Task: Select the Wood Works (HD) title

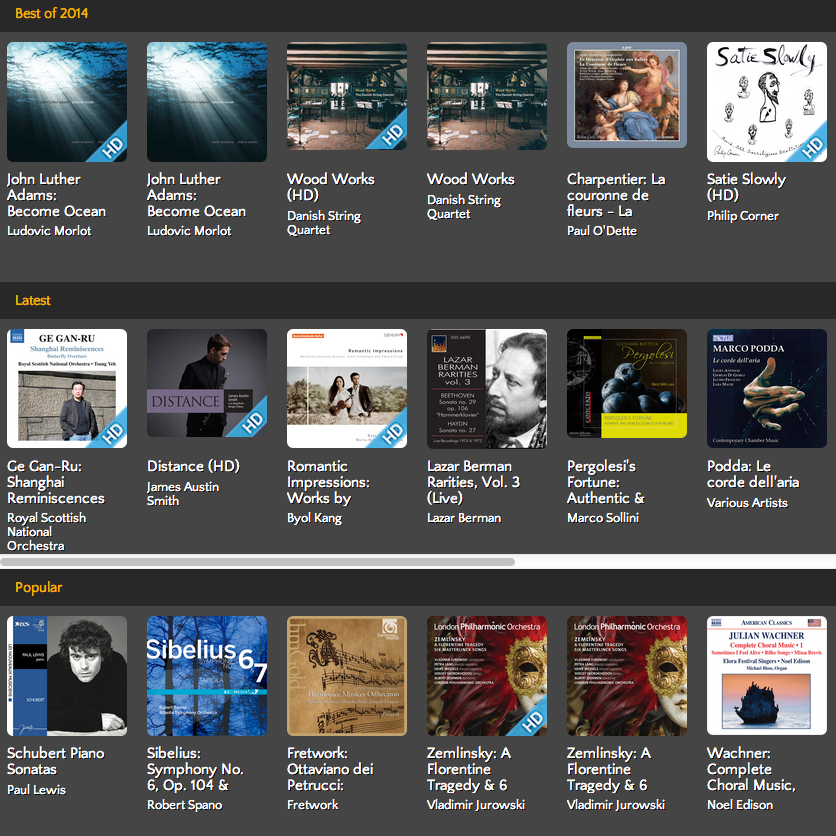Action: [x=331, y=187]
